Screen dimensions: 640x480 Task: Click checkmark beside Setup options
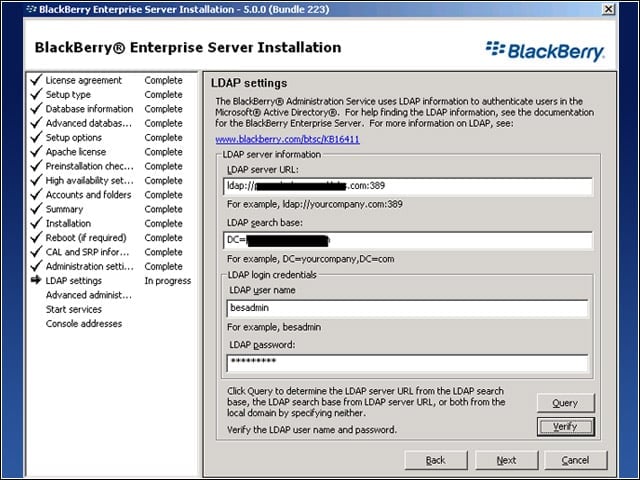pos(36,137)
